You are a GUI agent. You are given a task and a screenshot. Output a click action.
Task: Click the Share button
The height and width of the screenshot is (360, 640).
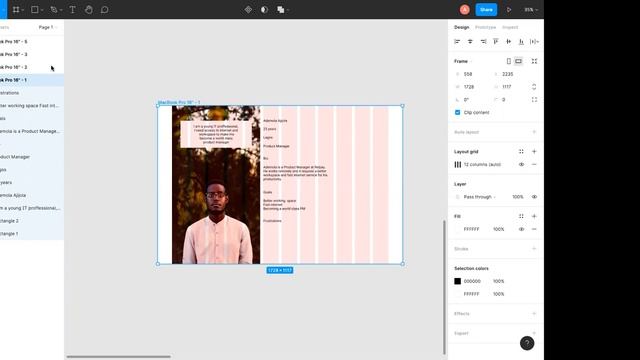point(486,9)
